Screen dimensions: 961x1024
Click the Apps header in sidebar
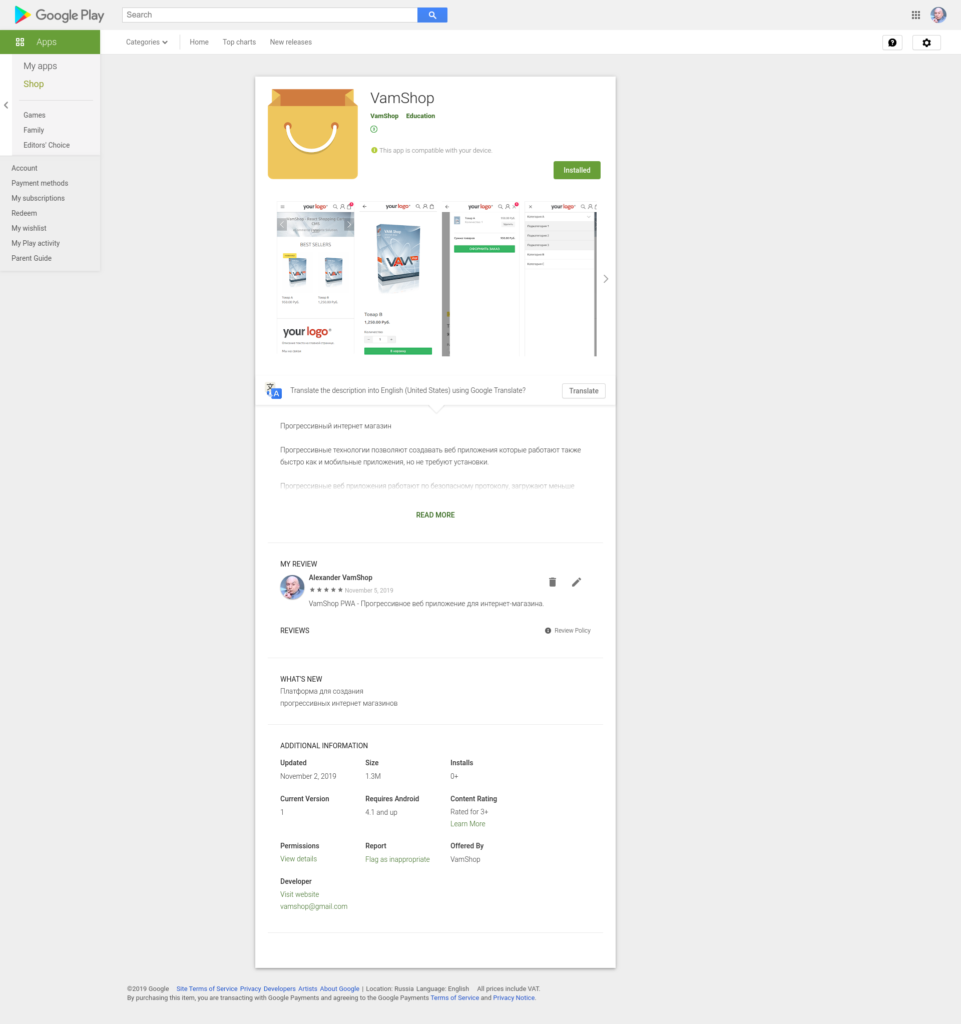point(50,42)
